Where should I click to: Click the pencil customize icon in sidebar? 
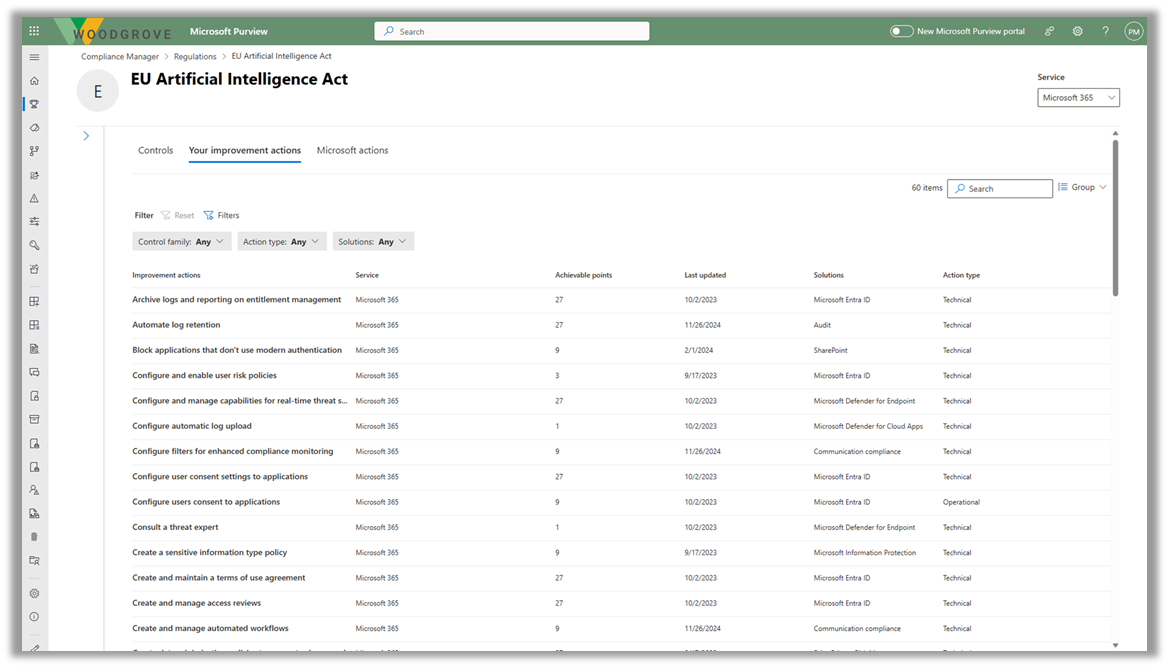point(34,648)
